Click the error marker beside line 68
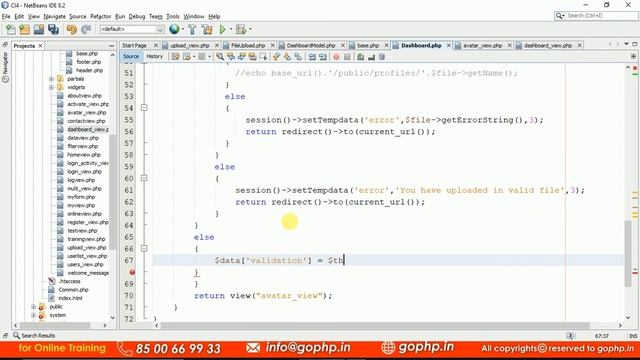Image resolution: width=640 pixels, height=360 pixels. (x=132, y=272)
